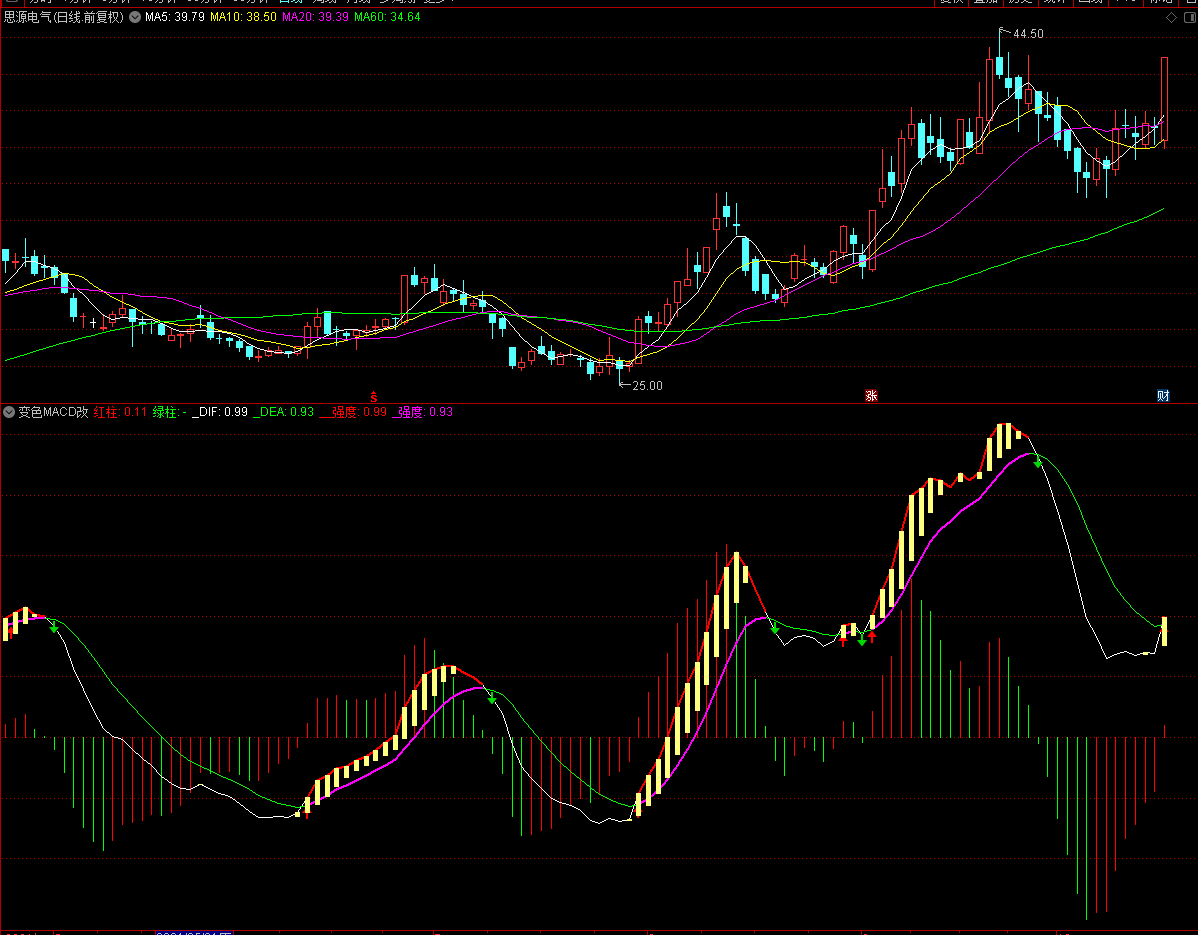This screenshot has width=1198, height=935.
Task: Click the _DEA: 0.93 value
Action: click(x=283, y=412)
